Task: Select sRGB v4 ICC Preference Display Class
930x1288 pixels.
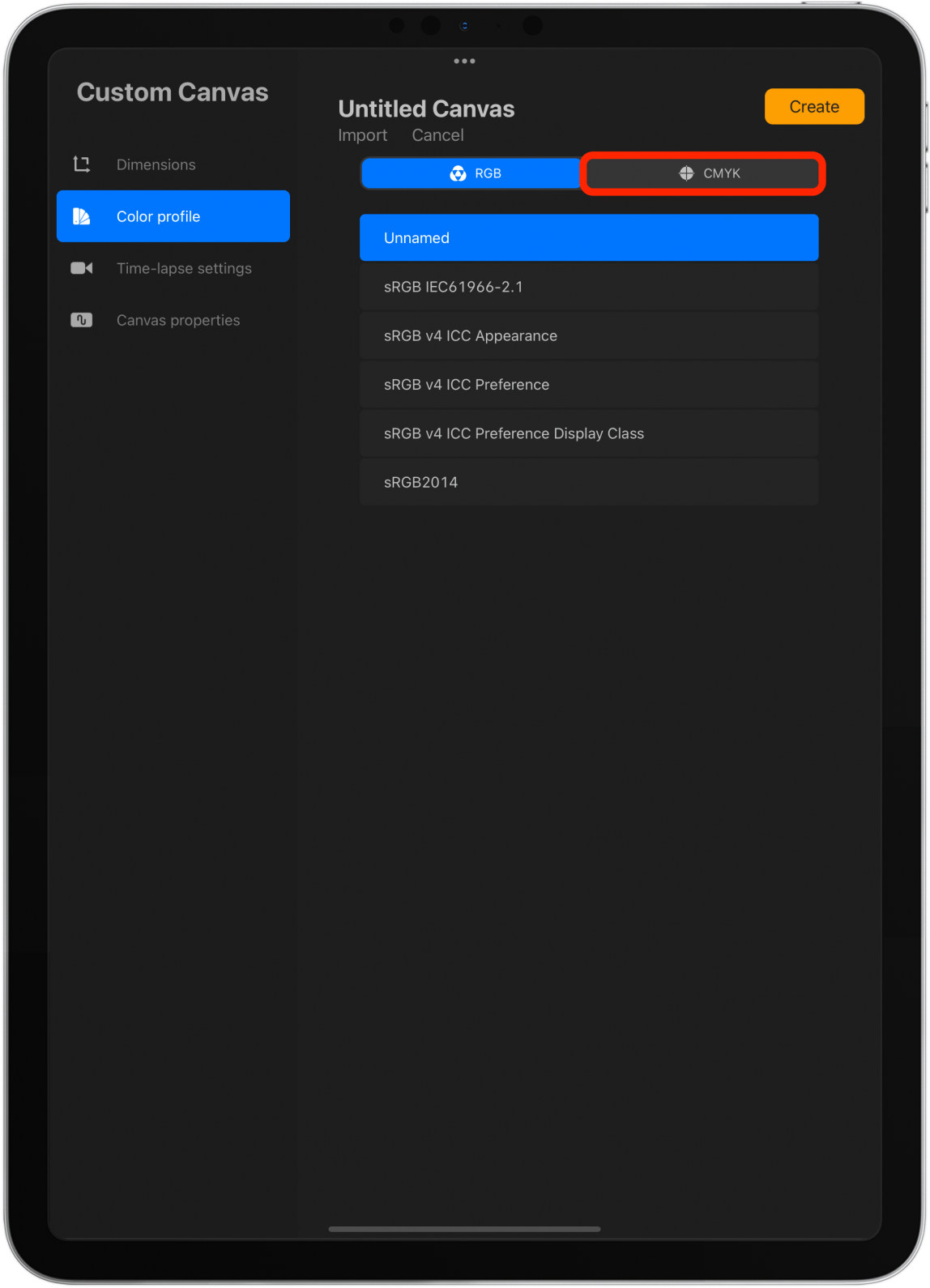Action: pyautogui.click(x=589, y=433)
